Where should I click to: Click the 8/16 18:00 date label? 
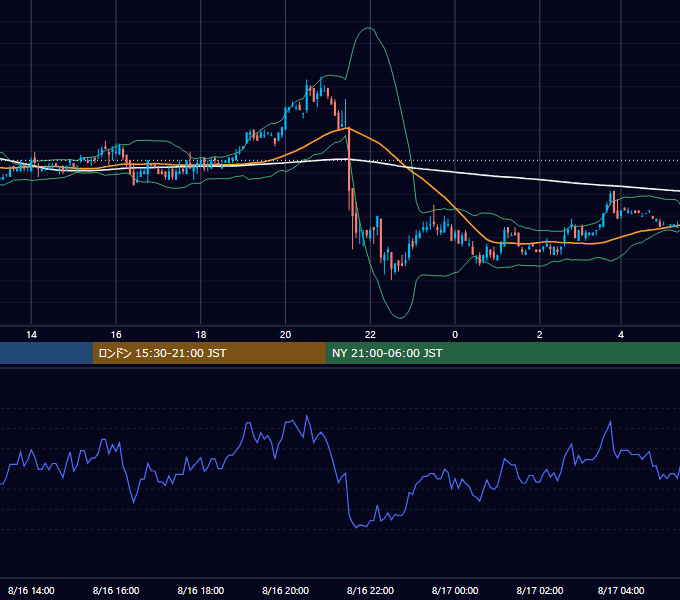(x=201, y=590)
